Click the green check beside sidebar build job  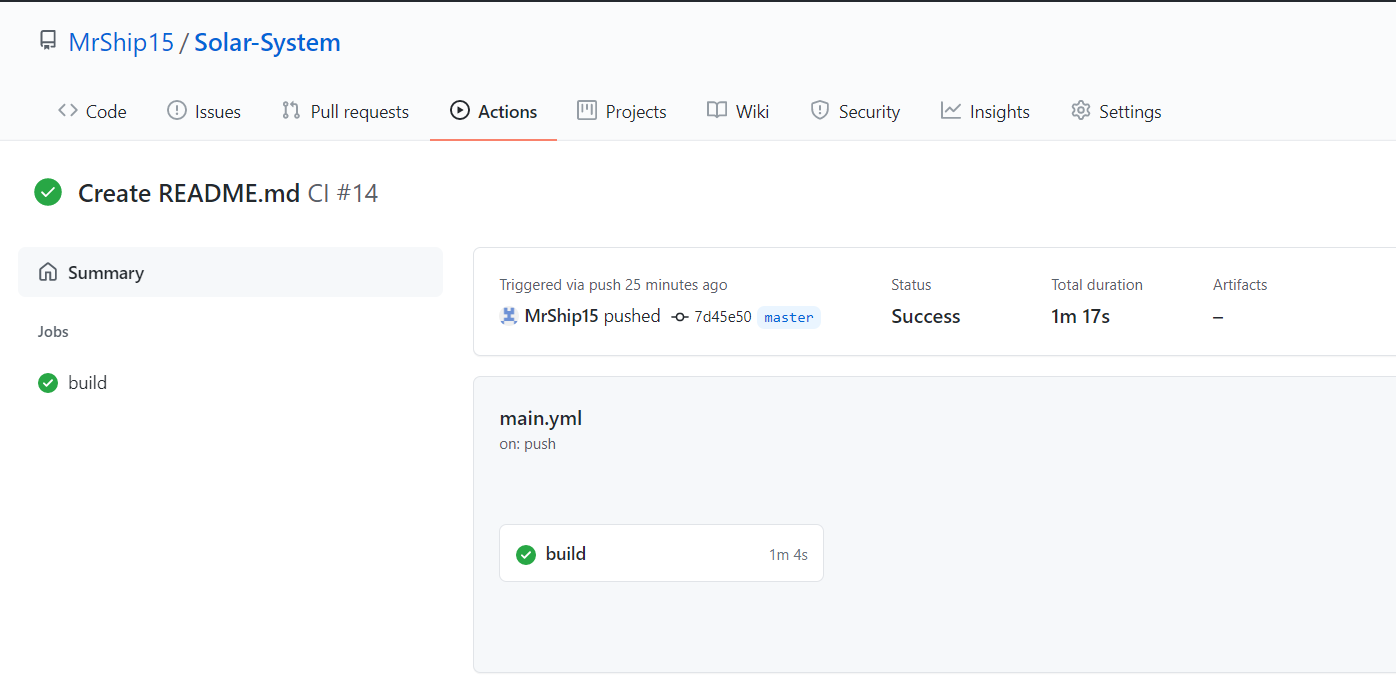coord(48,382)
